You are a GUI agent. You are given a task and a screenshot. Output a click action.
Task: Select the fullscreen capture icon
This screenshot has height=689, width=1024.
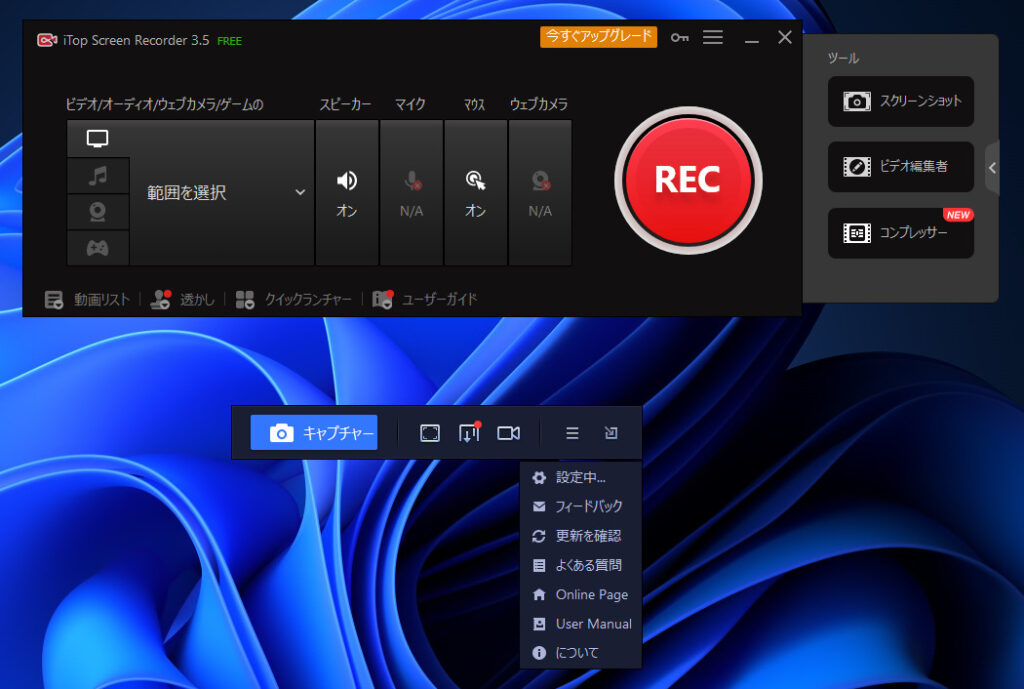coord(430,433)
